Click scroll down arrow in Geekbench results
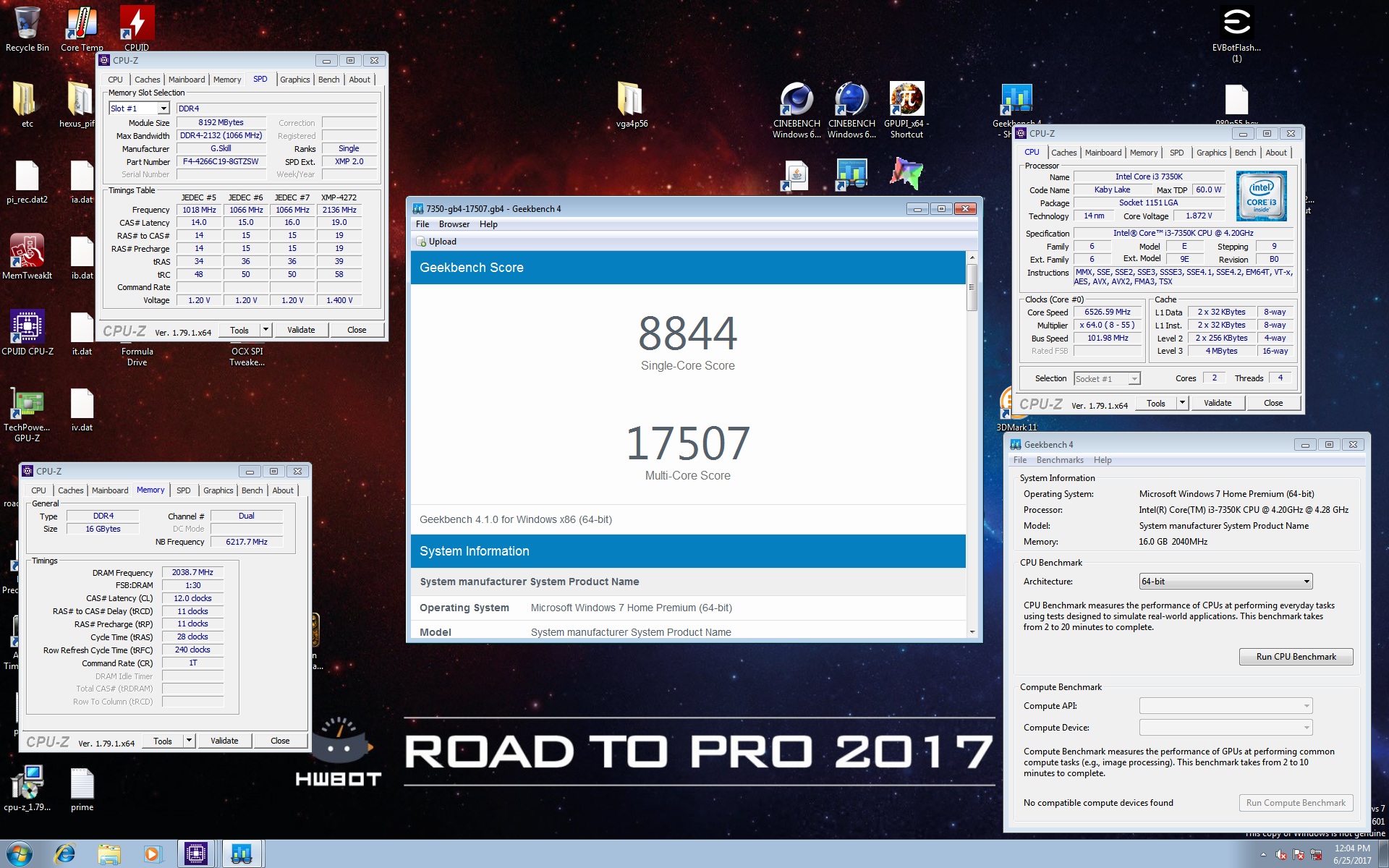Viewport: 1389px width, 868px height. (972, 632)
